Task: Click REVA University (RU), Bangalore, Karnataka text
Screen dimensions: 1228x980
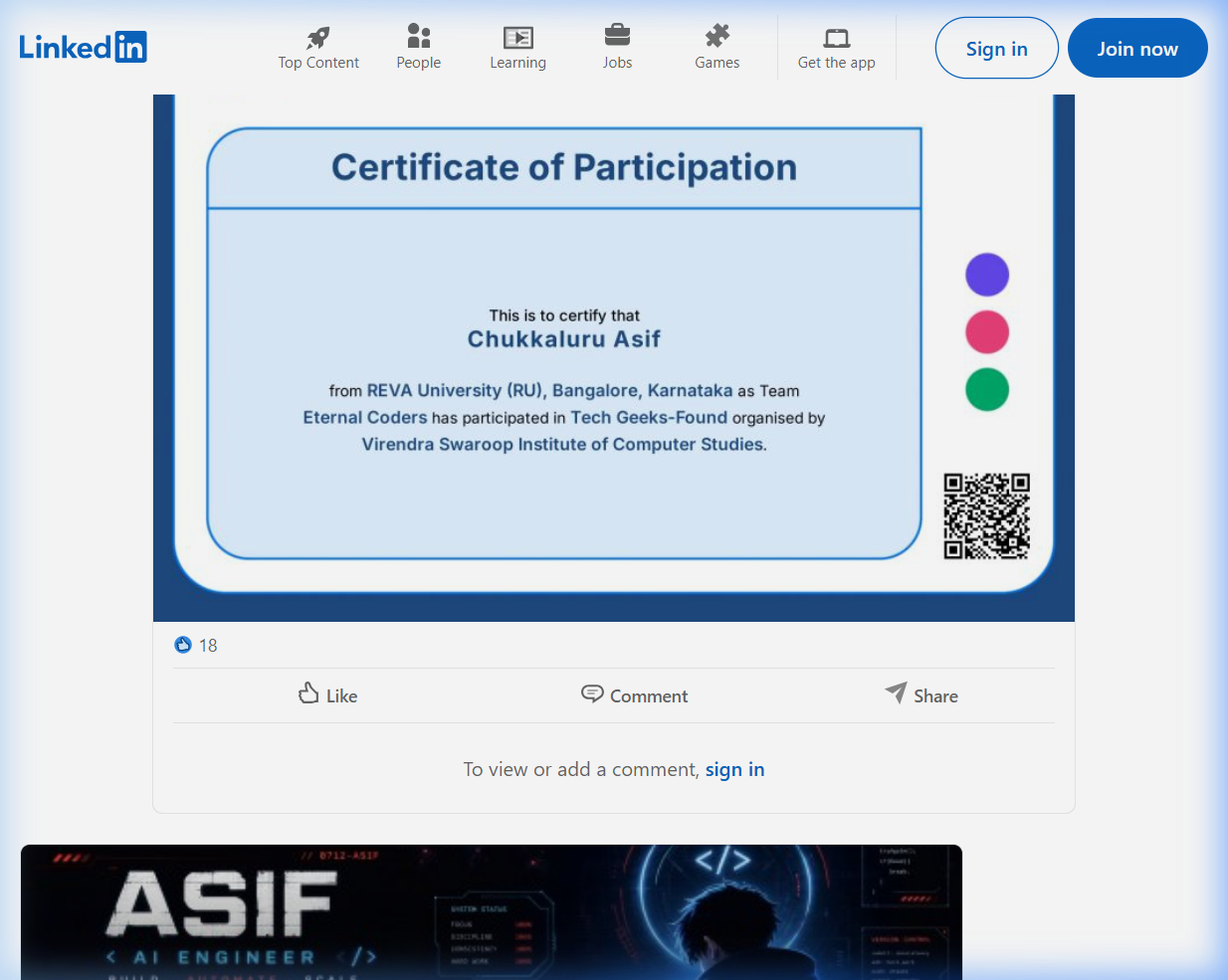Action: coord(549,390)
